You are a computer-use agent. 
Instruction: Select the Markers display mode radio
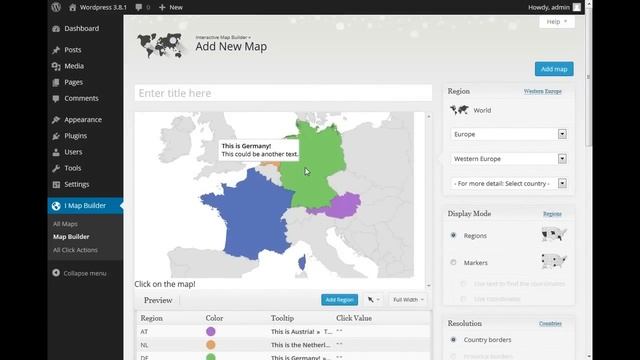(x=453, y=262)
